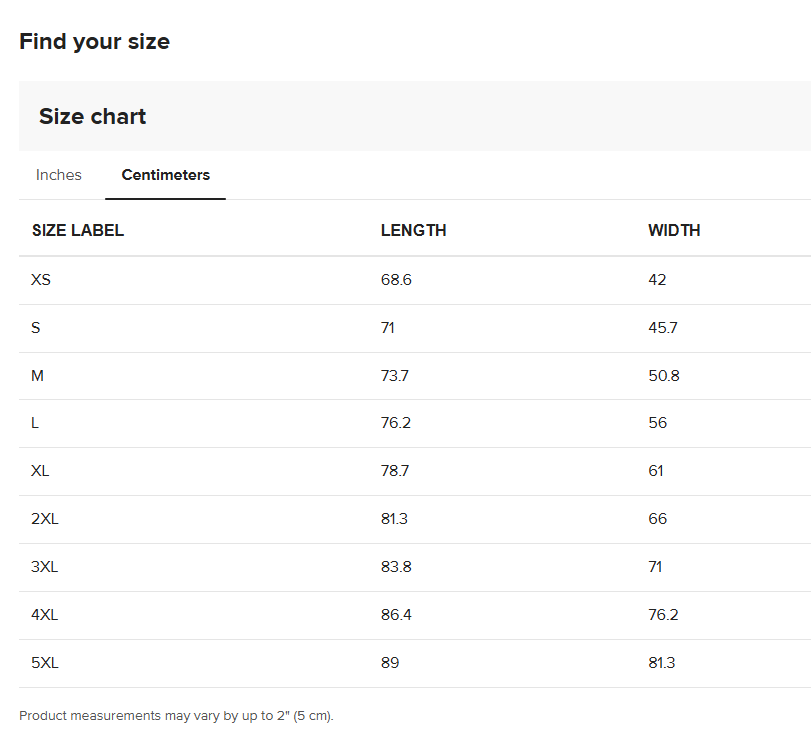This screenshot has height=744, width=811.
Task: Choose the XL size label
Action: 40,471
